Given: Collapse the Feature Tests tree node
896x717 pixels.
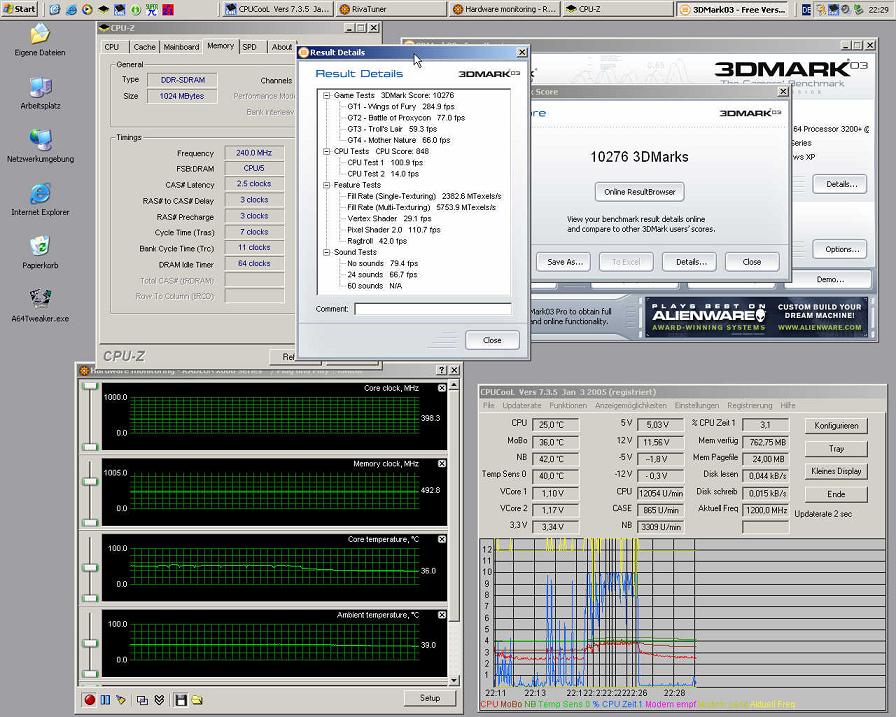Looking at the screenshot, I should 327,185.
